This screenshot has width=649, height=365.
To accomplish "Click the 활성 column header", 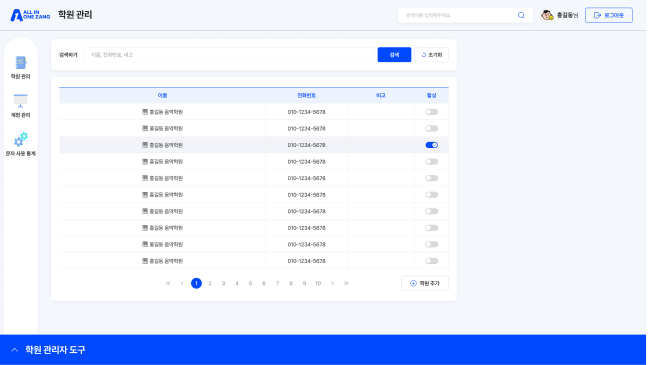I will click(431, 96).
